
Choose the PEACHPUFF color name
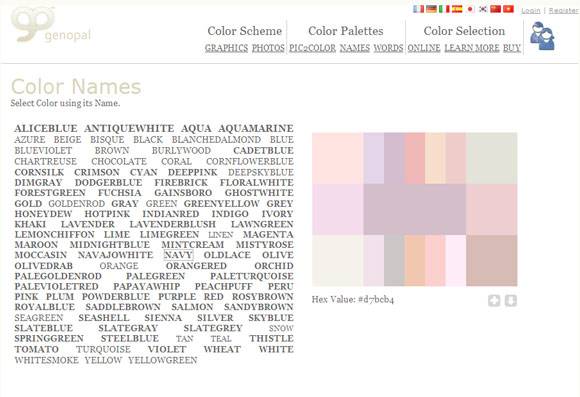click(x=224, y=287)
